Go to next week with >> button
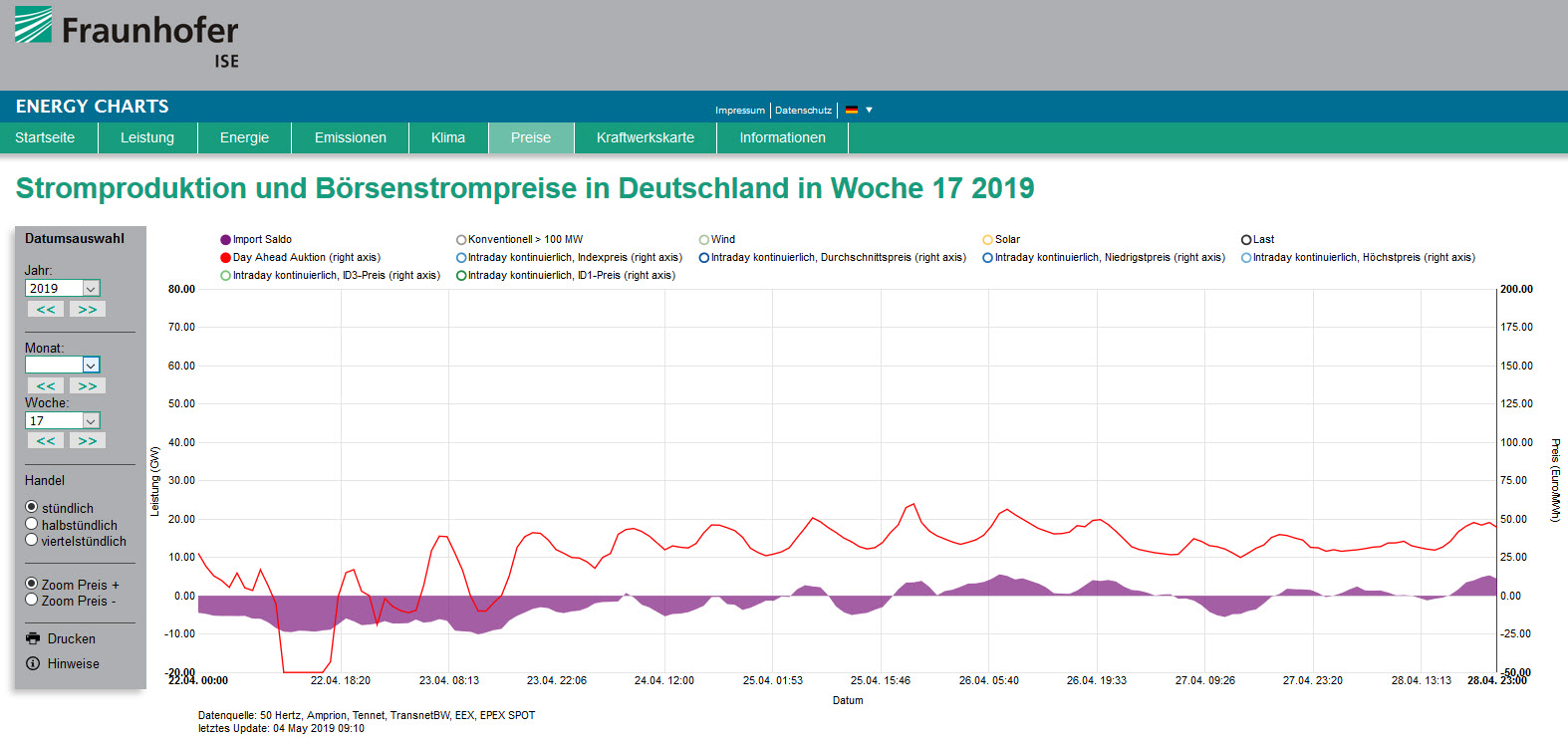1568x738 pixels. (88, 441)
